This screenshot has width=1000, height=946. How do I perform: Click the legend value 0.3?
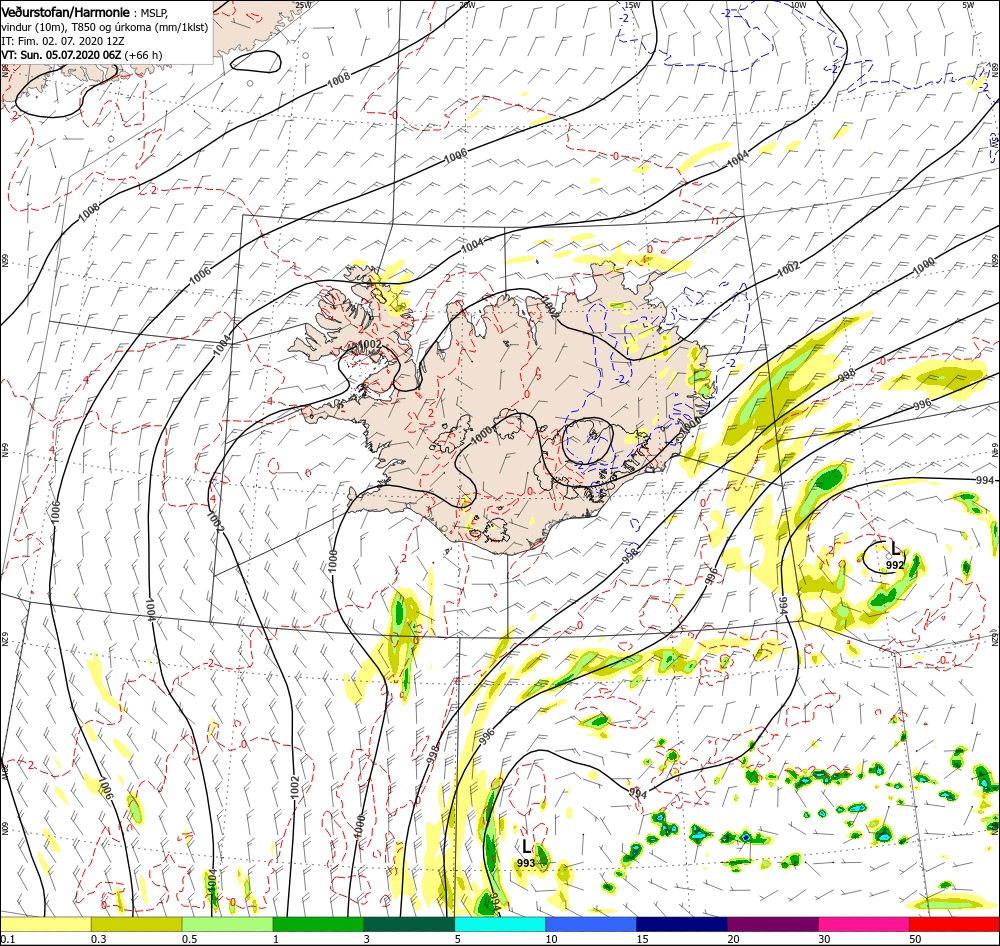pyautogui.click(x=98, y=939)
